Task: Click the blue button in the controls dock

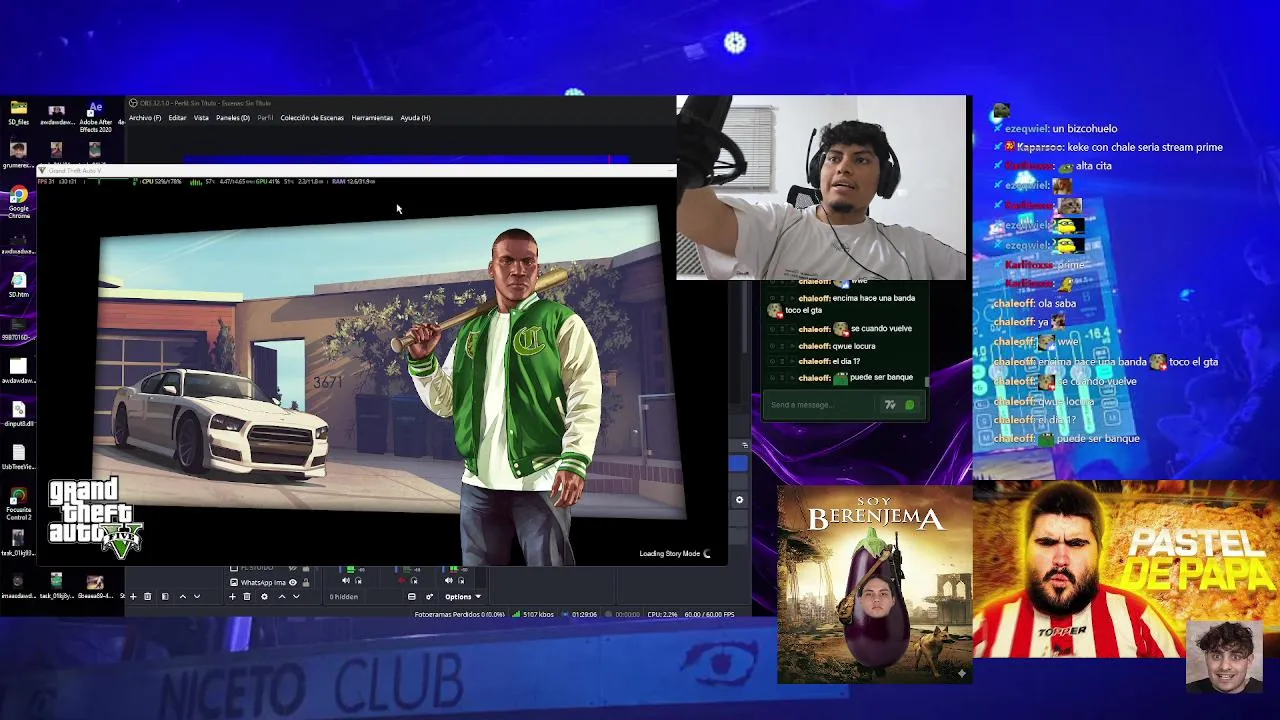Action: 738,463
